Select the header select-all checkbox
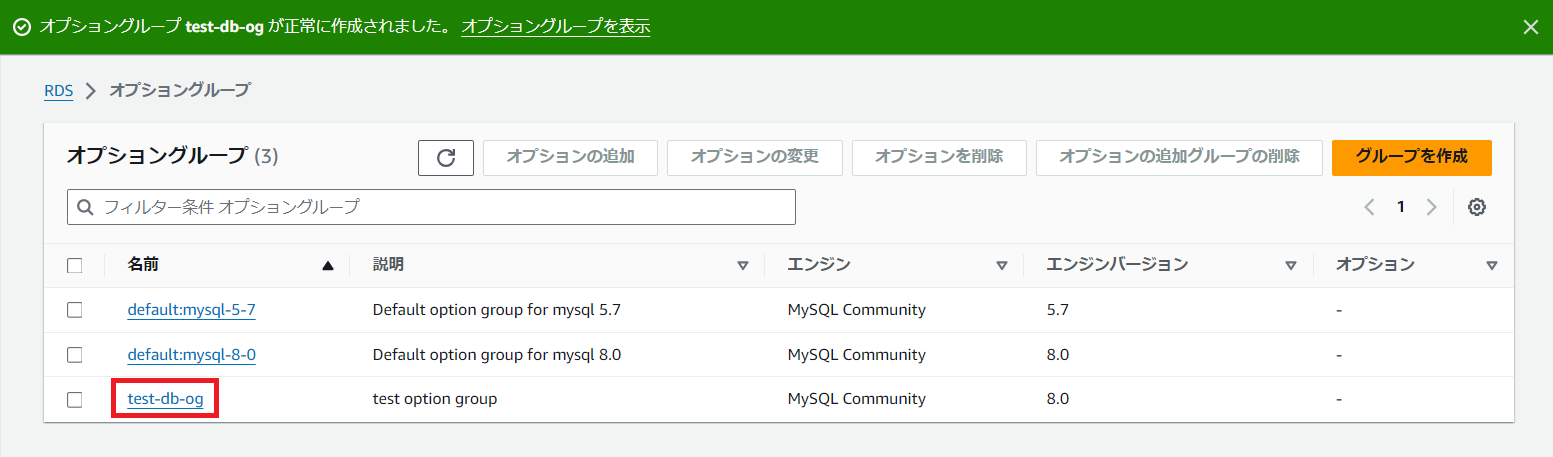 point(75,265)
